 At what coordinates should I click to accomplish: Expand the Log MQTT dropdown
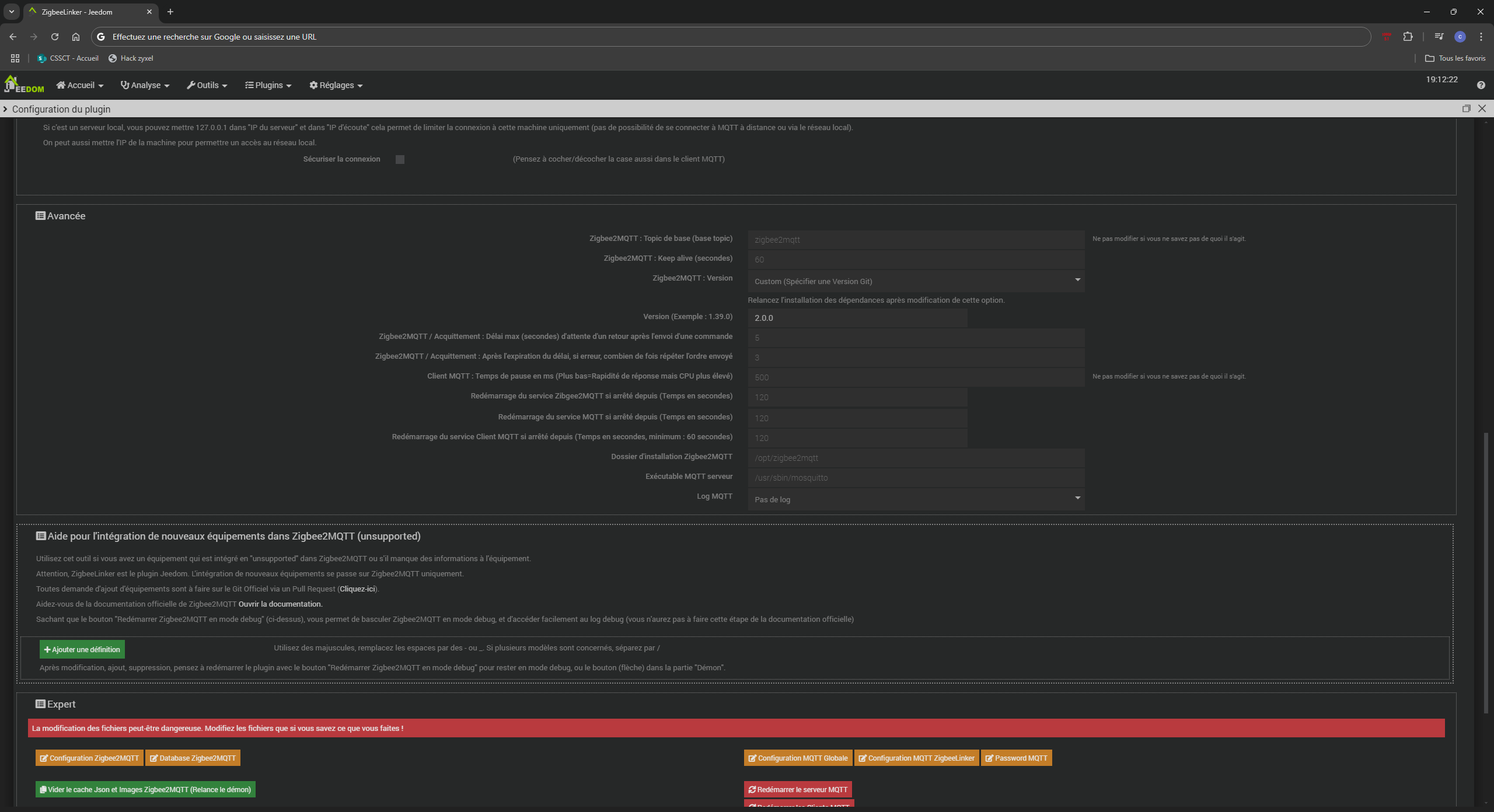click(916, 499)
